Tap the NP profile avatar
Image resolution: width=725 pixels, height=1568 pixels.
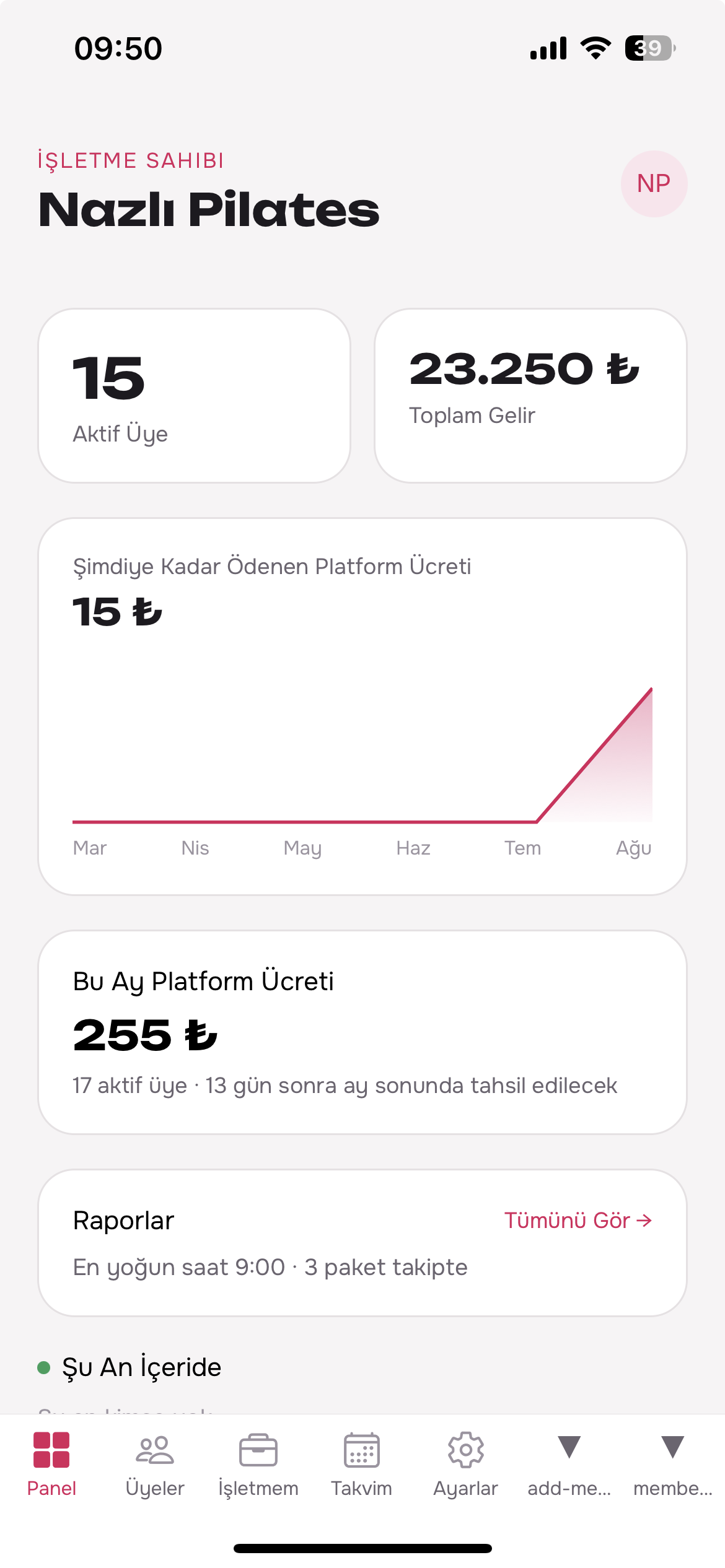tap(654, 184)
